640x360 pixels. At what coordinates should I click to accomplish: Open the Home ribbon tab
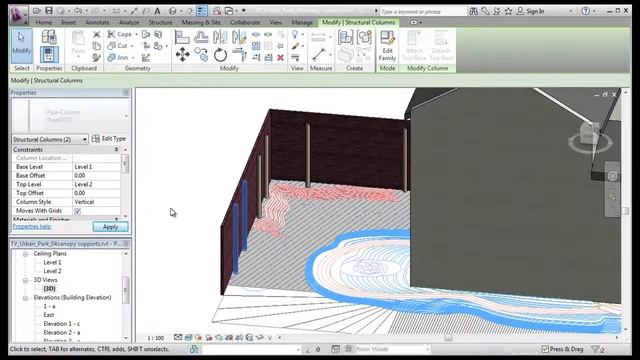[x=43, y=22]
